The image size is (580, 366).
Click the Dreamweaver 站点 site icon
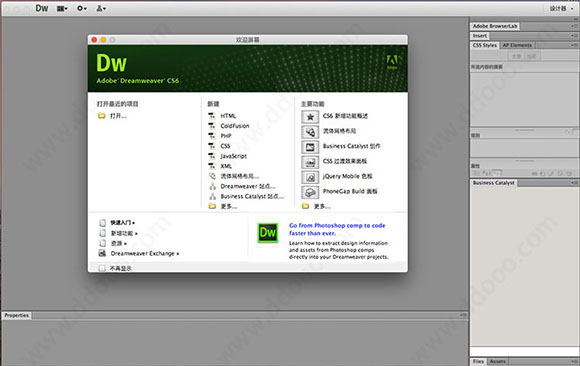(x=212, y=186)
